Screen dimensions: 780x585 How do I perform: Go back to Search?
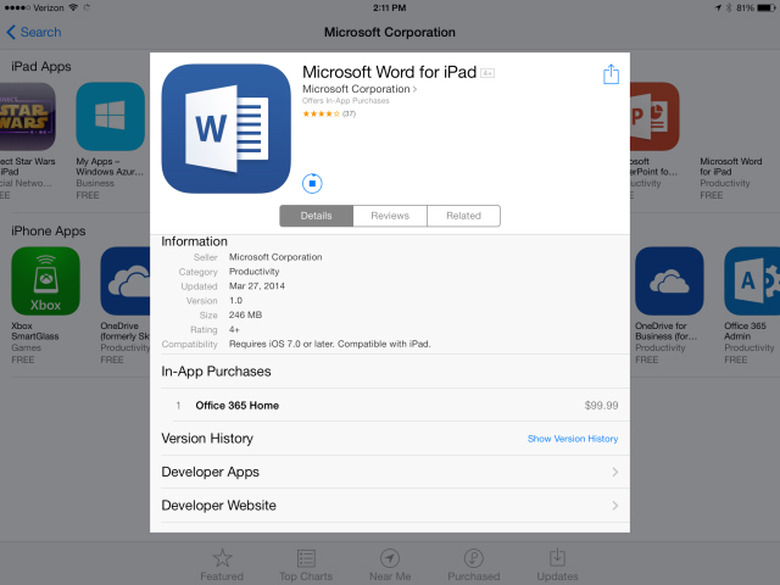34,32
